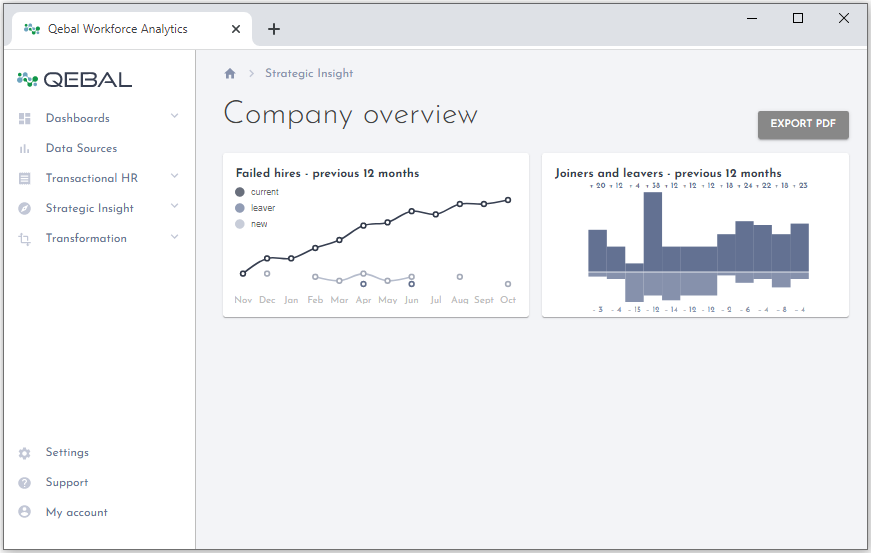Open Dashboards menu item
The width and height of the screenshot is (872, 554).
(x=78, y=118)
